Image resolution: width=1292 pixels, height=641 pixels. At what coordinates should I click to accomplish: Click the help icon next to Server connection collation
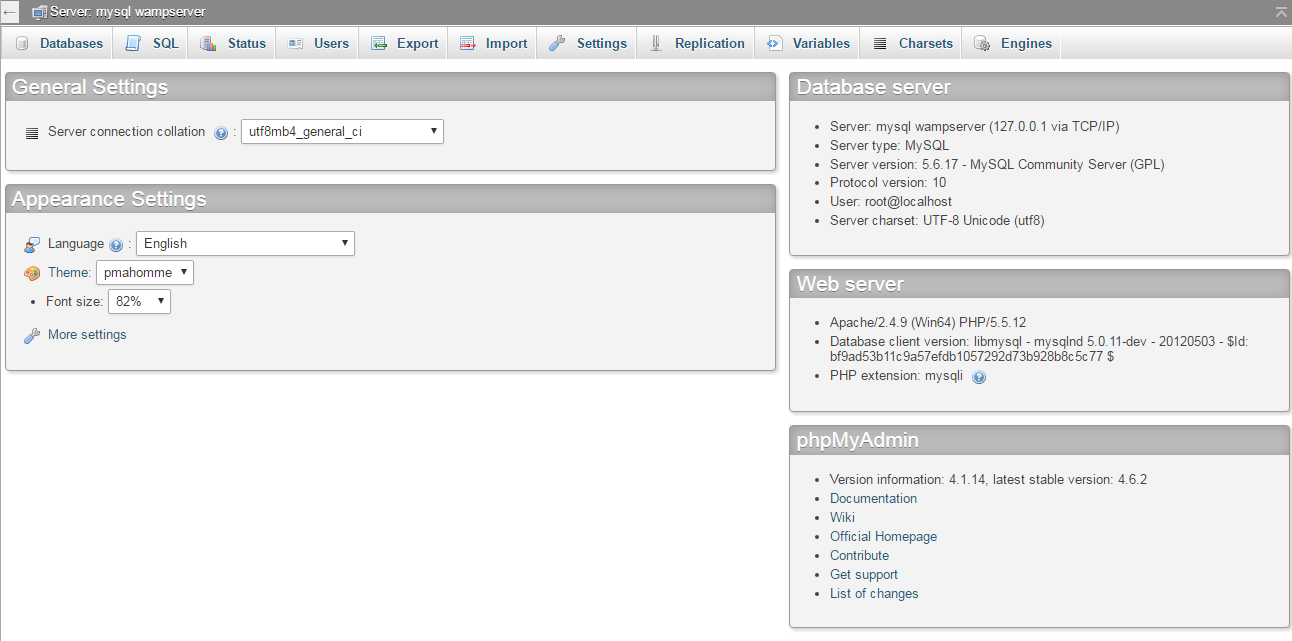pos(221,132)
